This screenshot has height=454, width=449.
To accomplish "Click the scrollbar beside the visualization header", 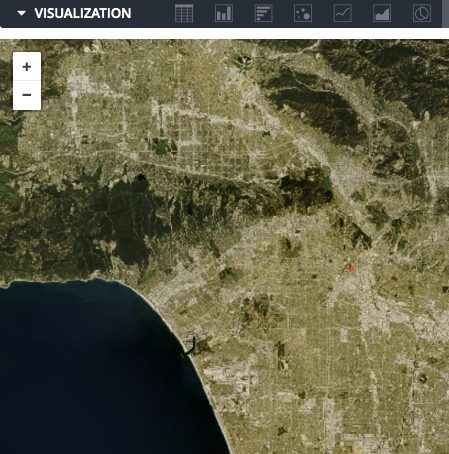I will tap(445, 14).
